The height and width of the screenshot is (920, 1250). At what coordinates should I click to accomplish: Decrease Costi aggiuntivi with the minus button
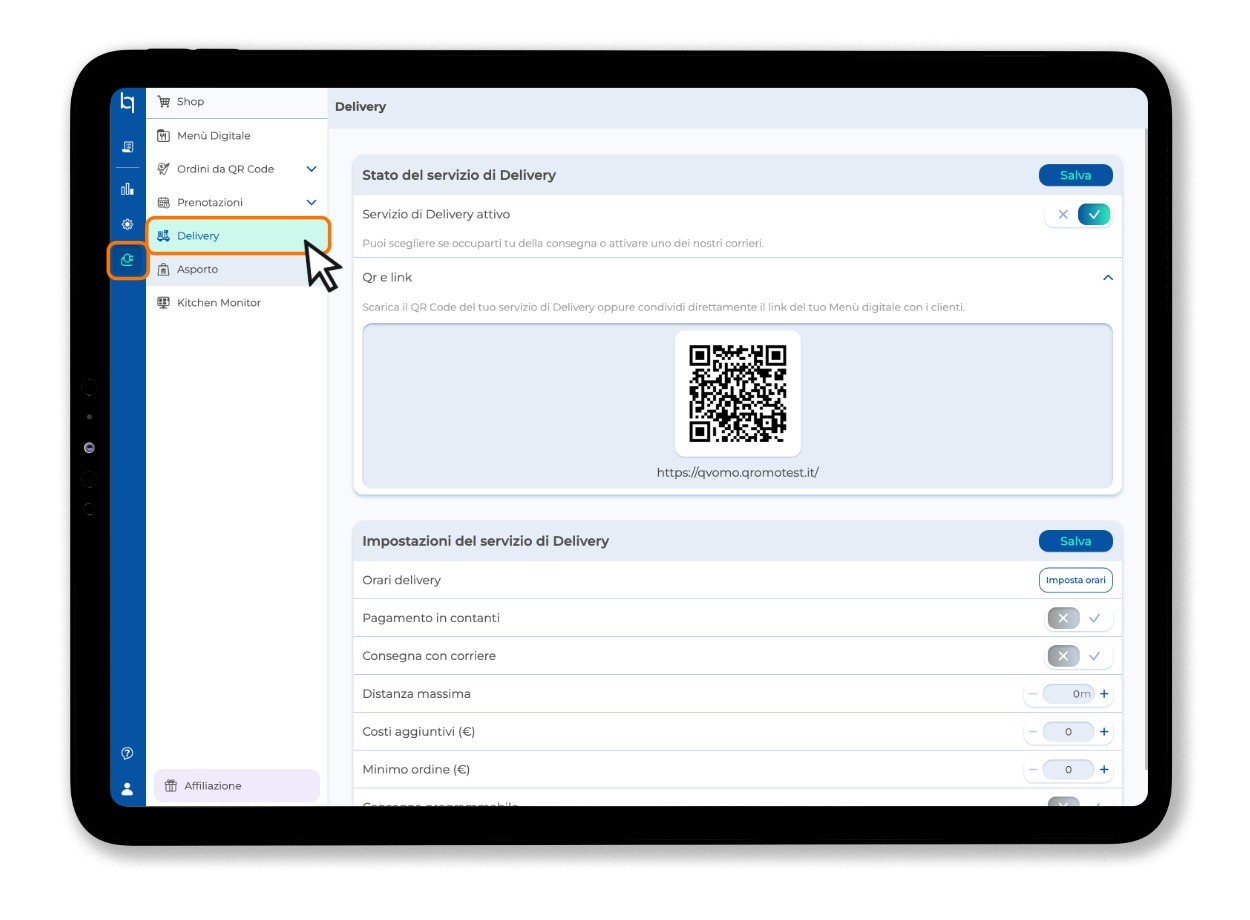(x=1032, y=732)
